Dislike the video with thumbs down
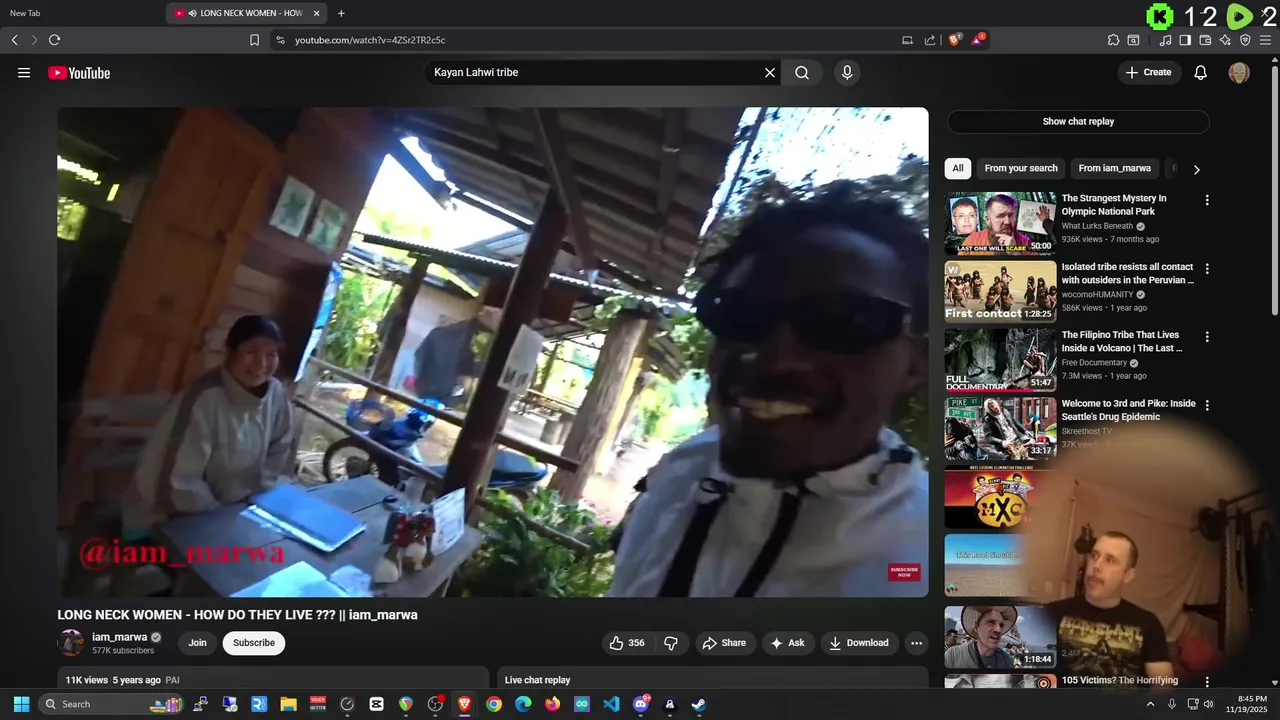Image resolution: width=1280 pixels, height=720 pixels. (671, 643)
